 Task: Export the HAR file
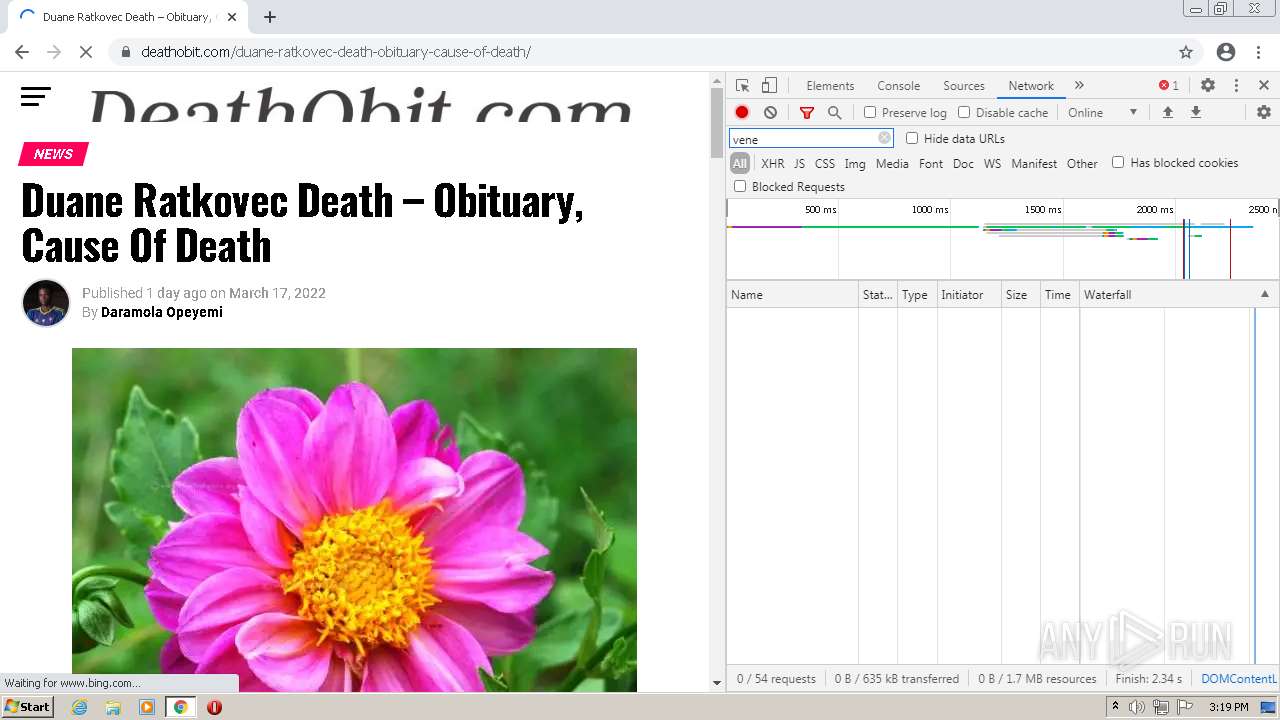click(1195, 113)
